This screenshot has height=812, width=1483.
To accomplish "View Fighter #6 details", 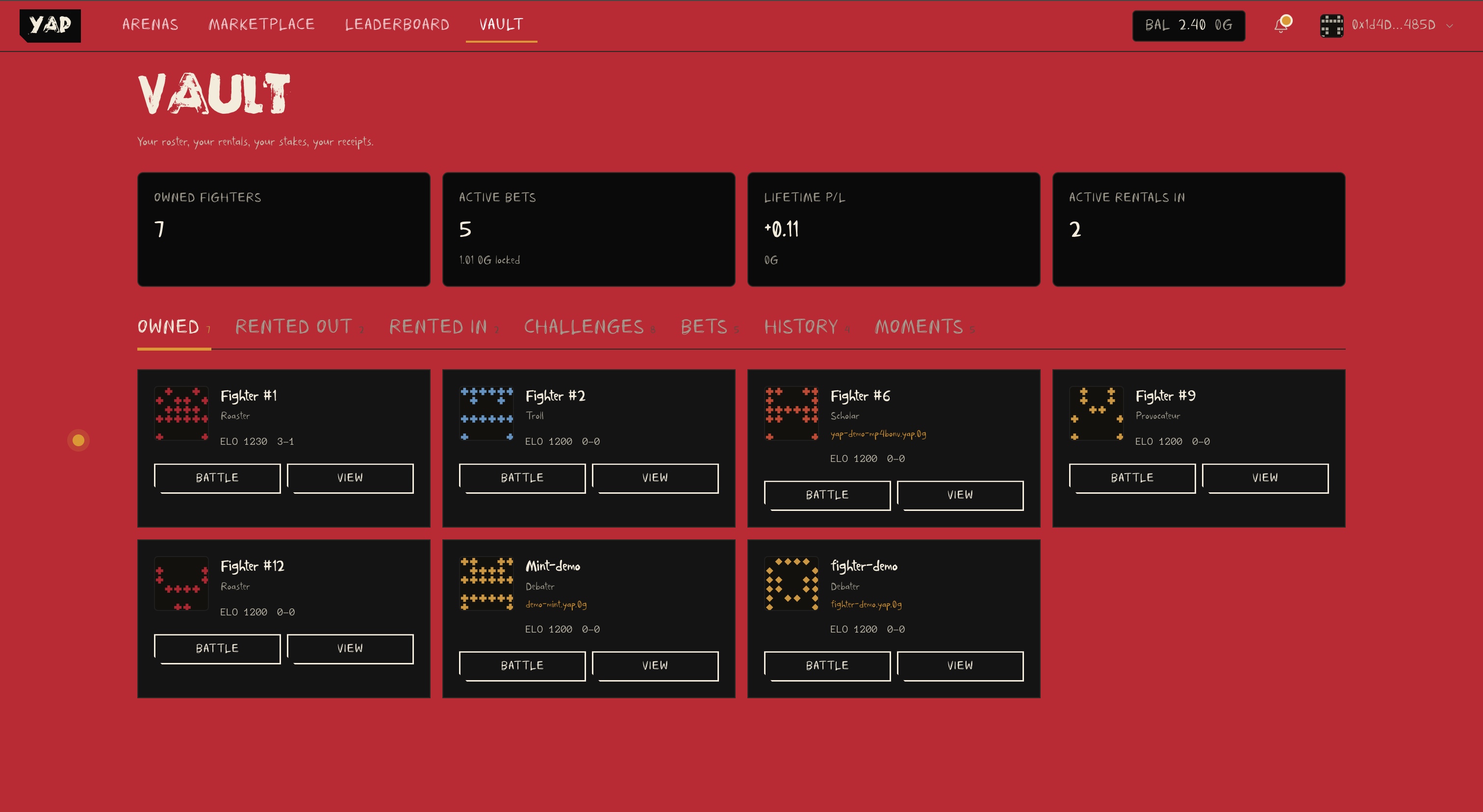I will 960,496.
